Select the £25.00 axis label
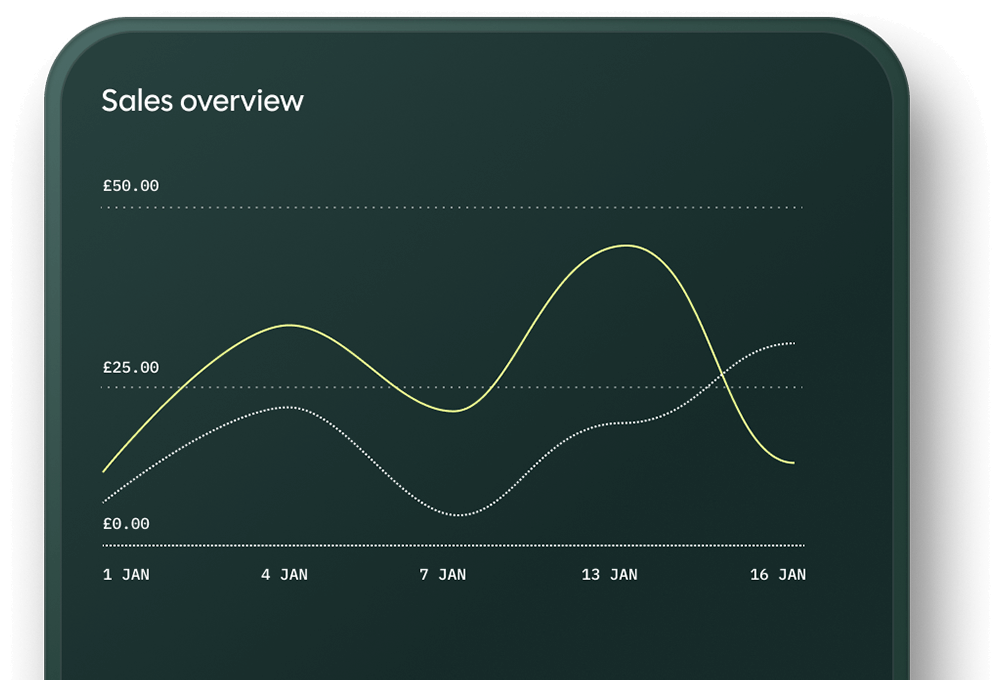Image resolution: width=1000 pixels, height=680 pixels. [130, 368]
